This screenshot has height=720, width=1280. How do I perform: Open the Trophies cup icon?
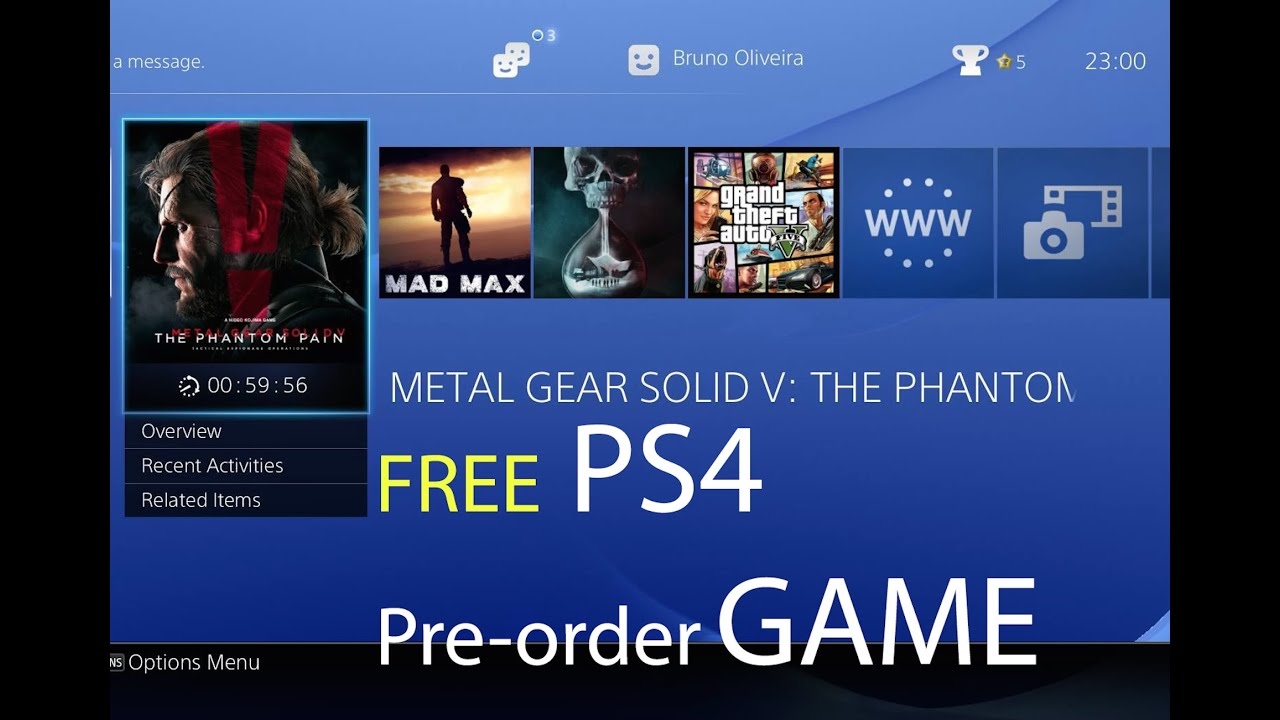970,60
